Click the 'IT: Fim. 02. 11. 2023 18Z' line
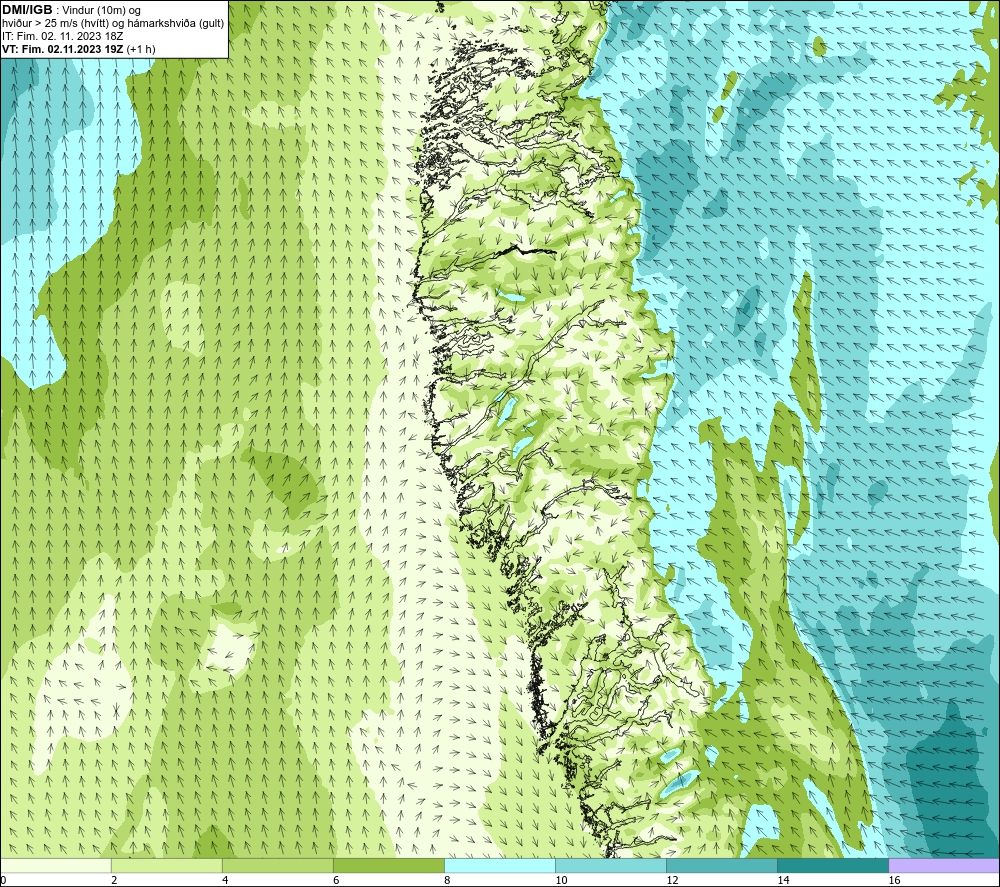1000x887 pixels. 62,36
